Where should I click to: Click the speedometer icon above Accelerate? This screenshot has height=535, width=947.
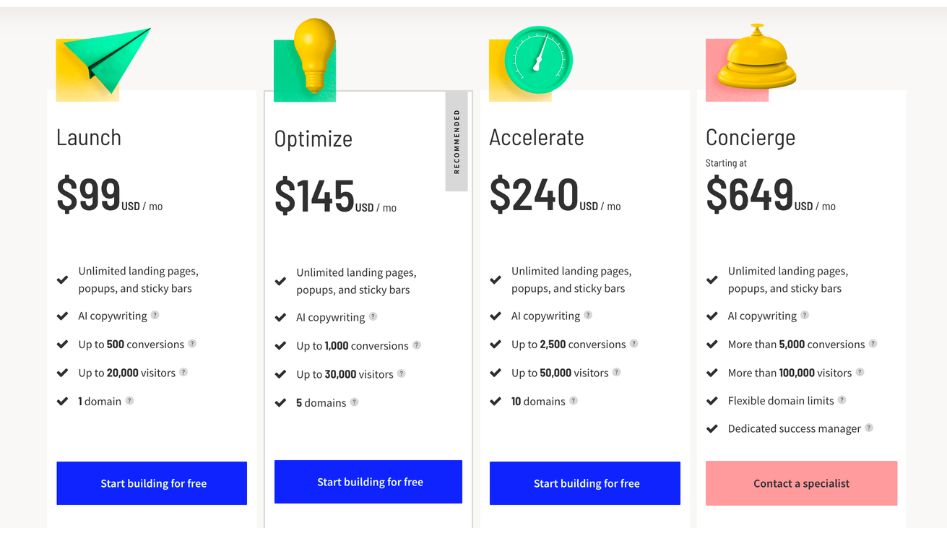537,58
